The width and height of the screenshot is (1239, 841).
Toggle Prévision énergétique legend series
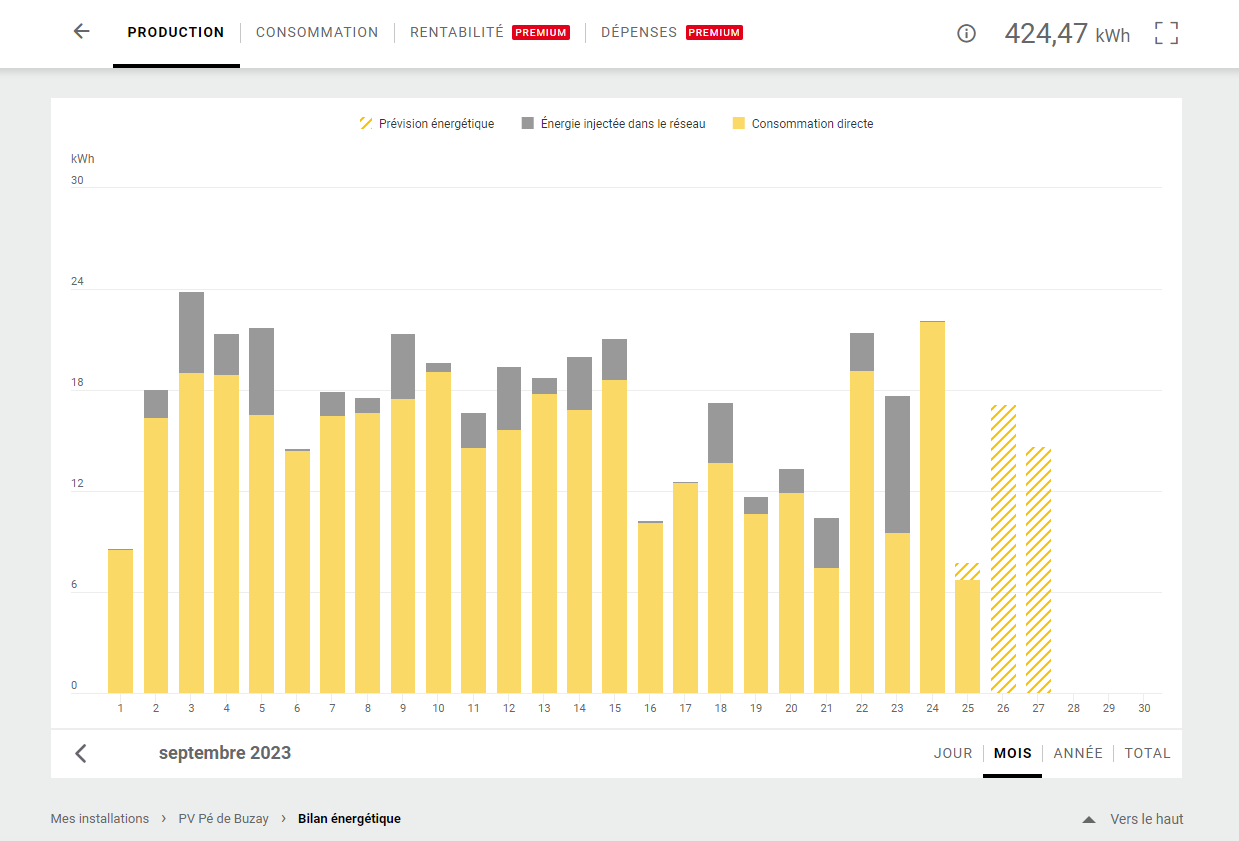pyautogui.click(x=427, y=124)
